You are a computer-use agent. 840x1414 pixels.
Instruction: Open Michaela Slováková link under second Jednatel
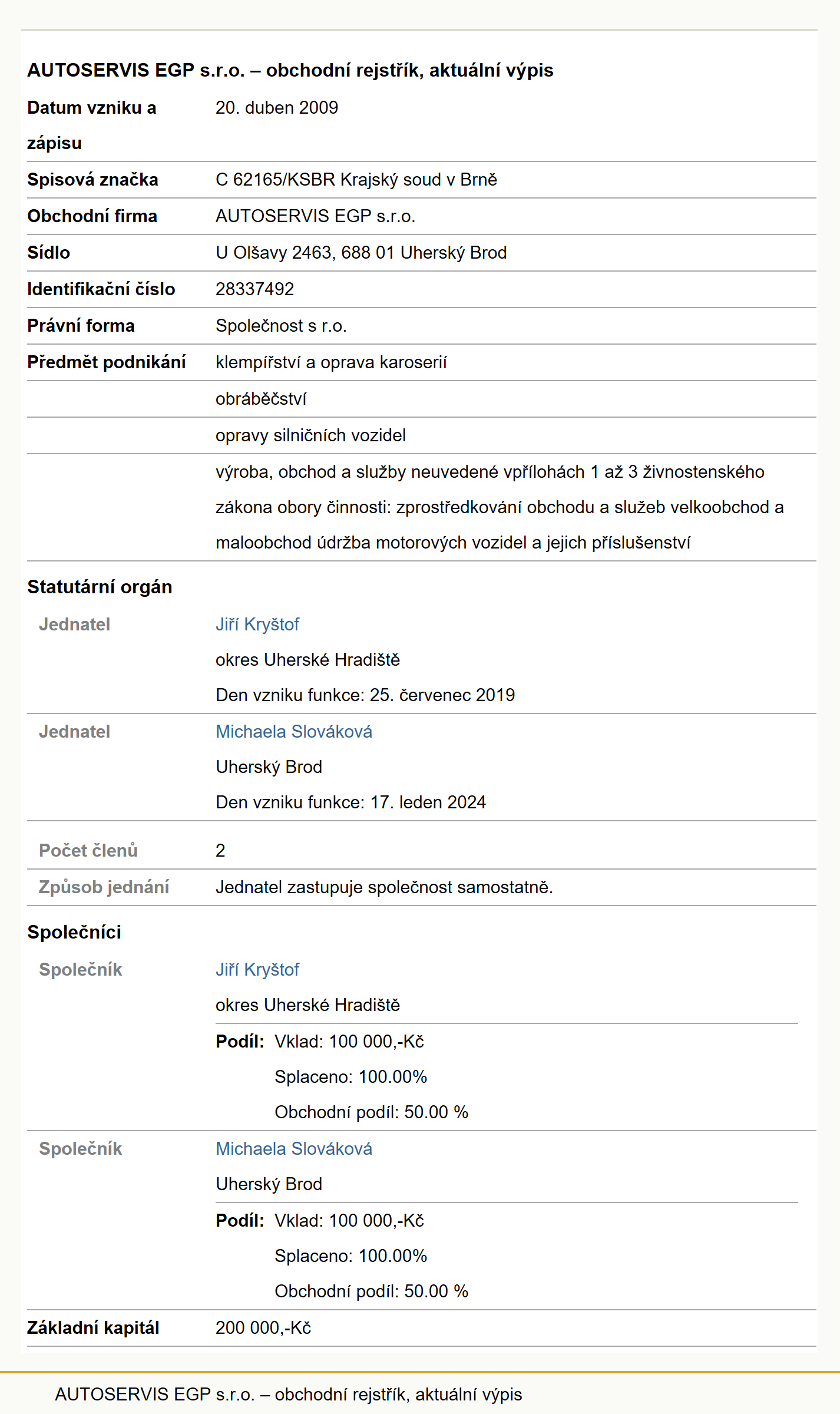(294, 732)
